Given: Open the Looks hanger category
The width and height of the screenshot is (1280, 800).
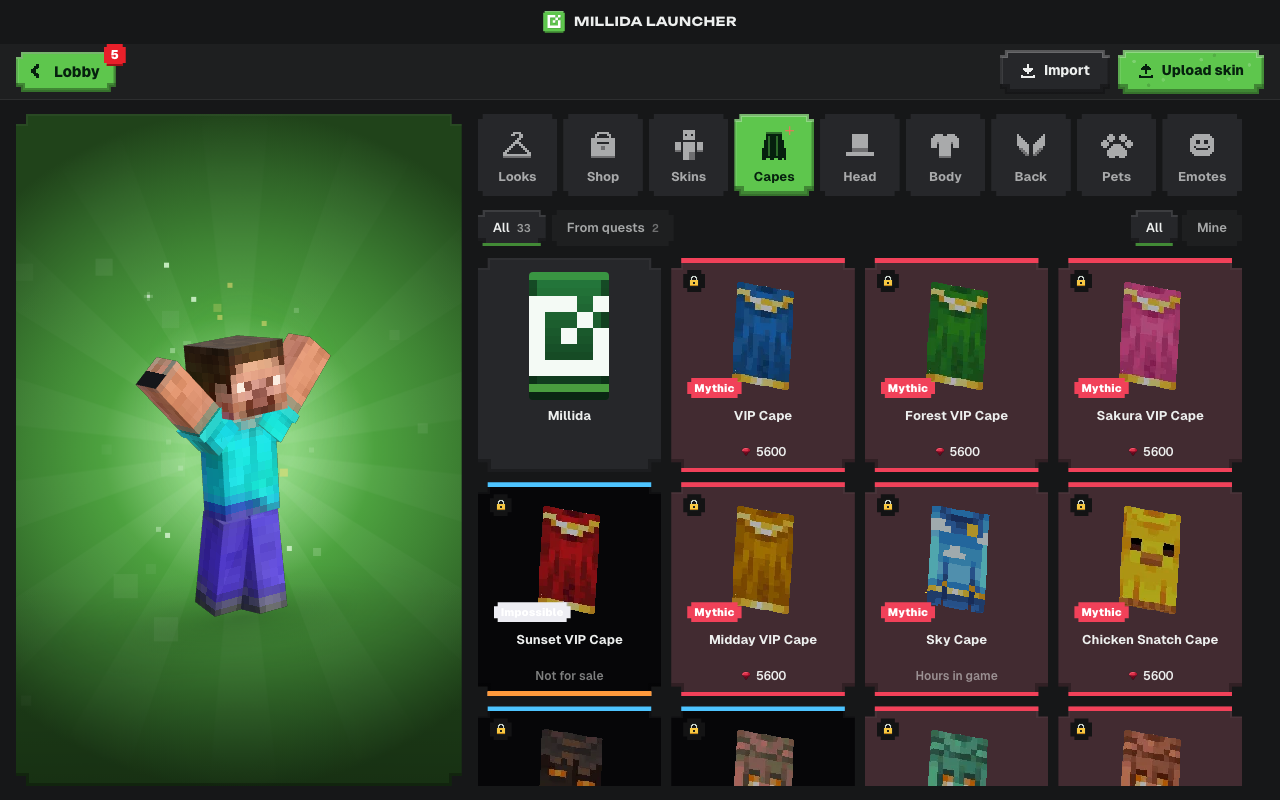Looking at the screenshot, I should click(517, 154).
